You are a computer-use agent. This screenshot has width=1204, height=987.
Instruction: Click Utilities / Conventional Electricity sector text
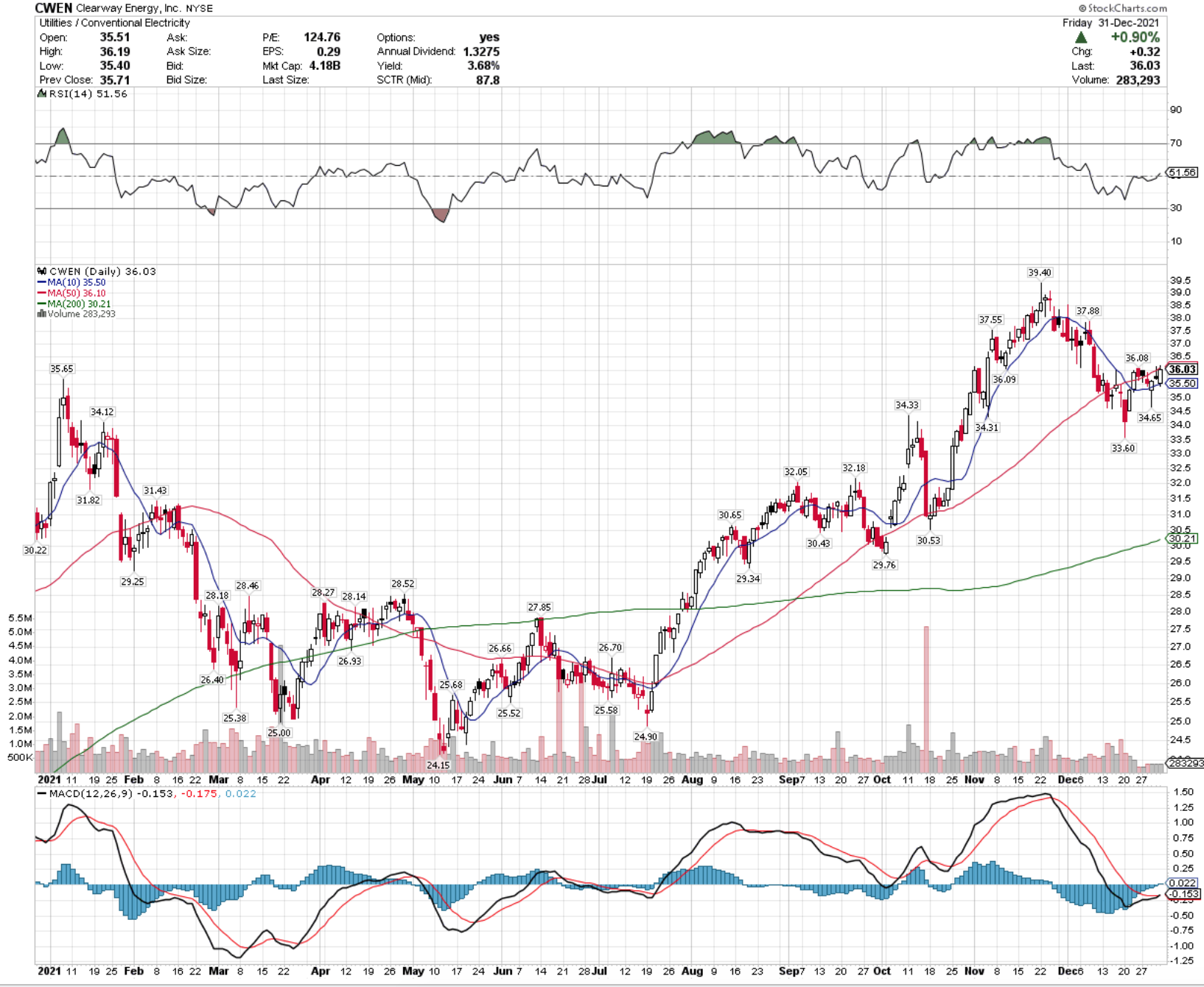click(x=114, y=23)
